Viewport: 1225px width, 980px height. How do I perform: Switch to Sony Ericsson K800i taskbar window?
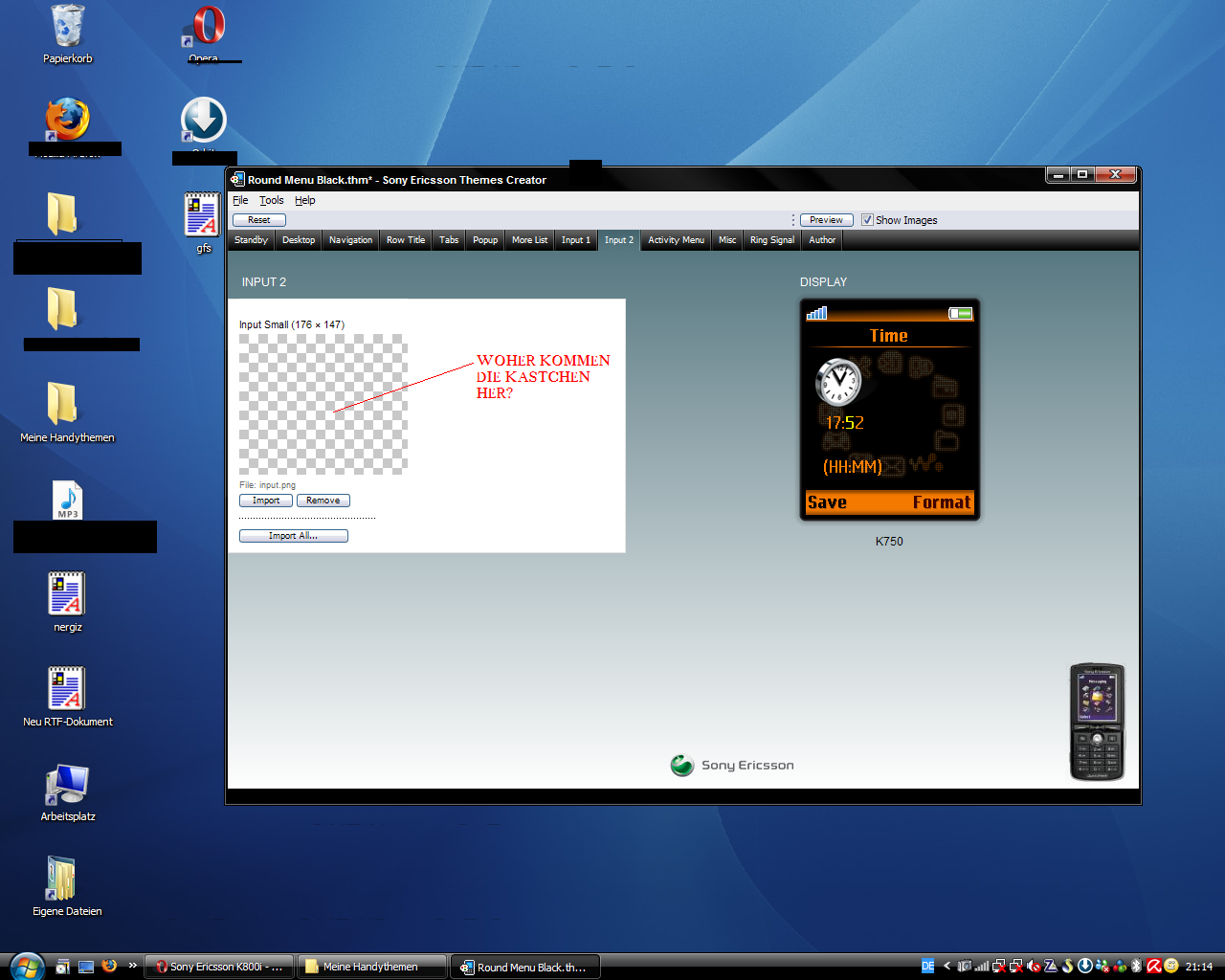coord(219,967)
